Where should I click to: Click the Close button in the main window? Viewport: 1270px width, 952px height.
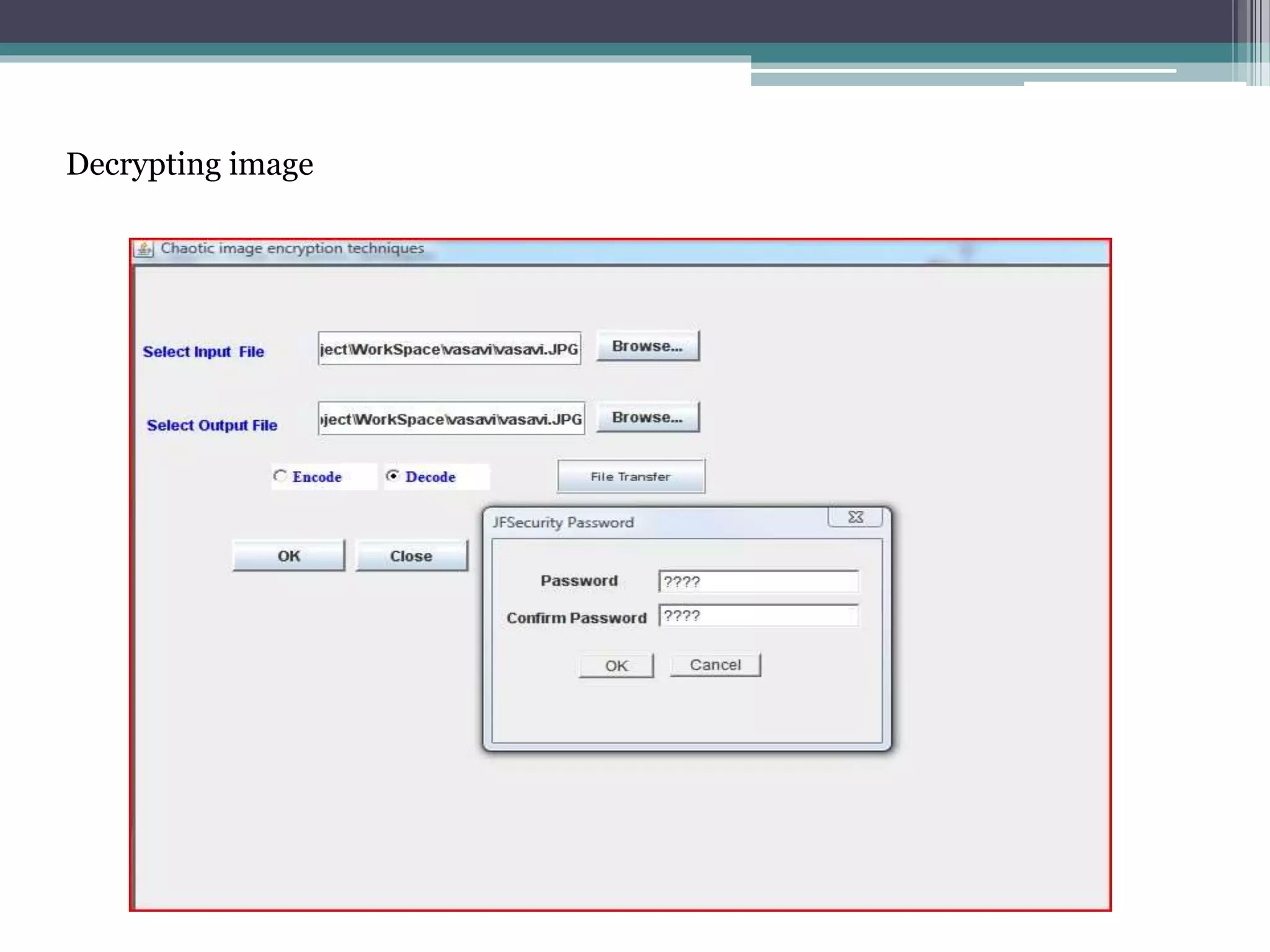click(411, 556)
